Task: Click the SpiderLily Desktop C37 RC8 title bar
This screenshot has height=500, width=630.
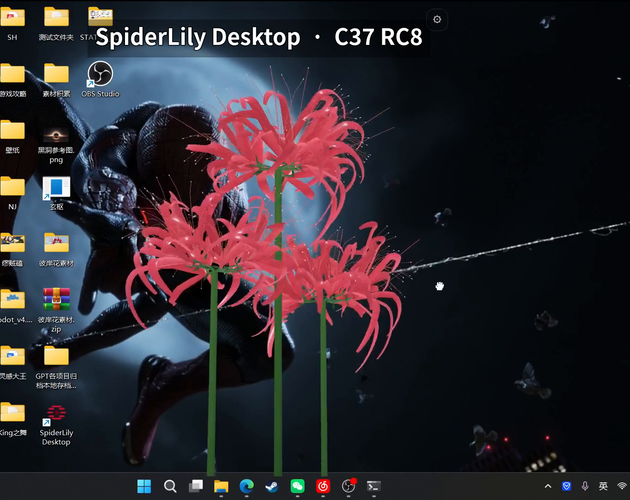Action: (259, 37)
